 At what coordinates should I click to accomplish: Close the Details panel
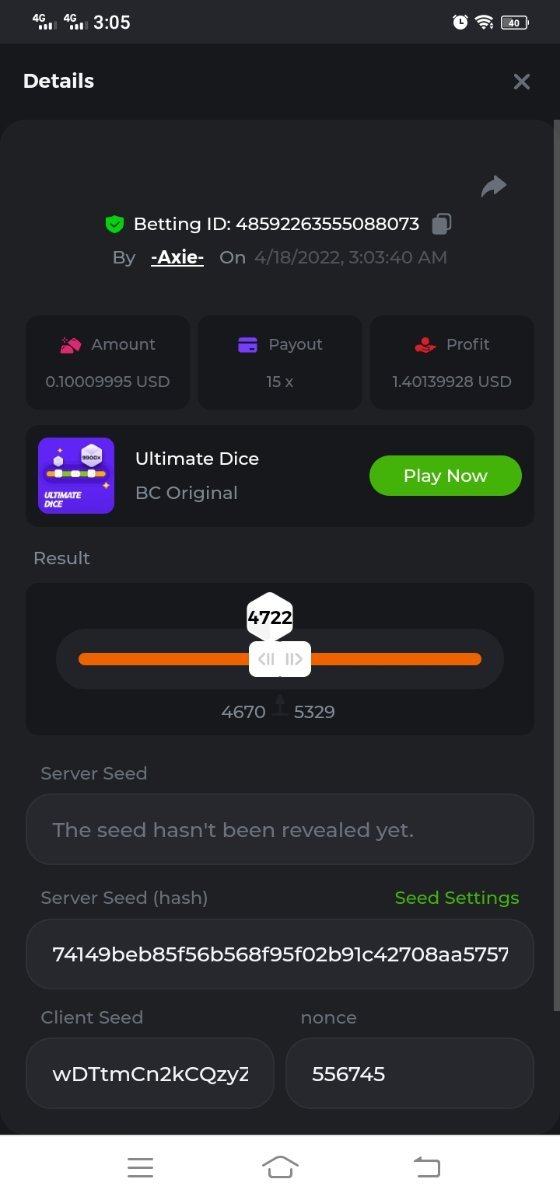[521, 82]
